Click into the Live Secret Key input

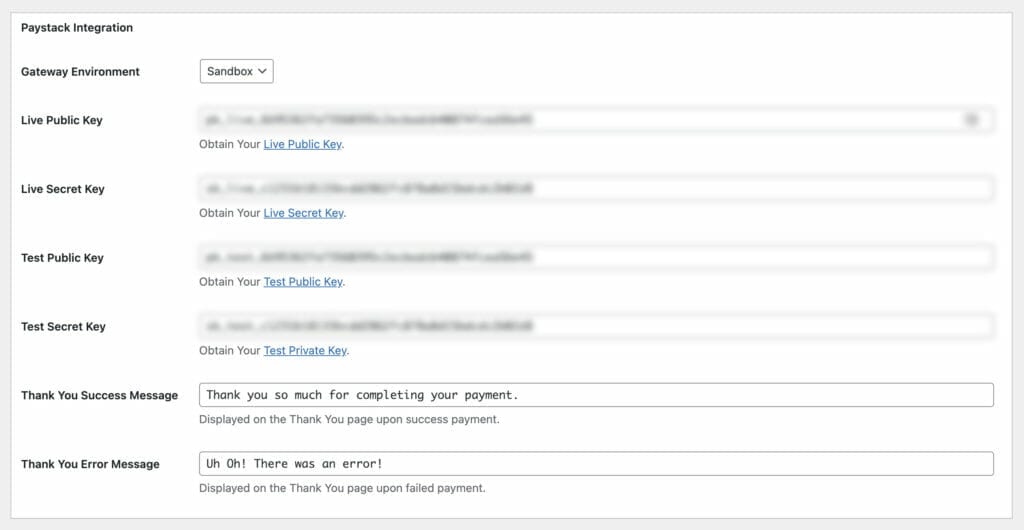596,189
